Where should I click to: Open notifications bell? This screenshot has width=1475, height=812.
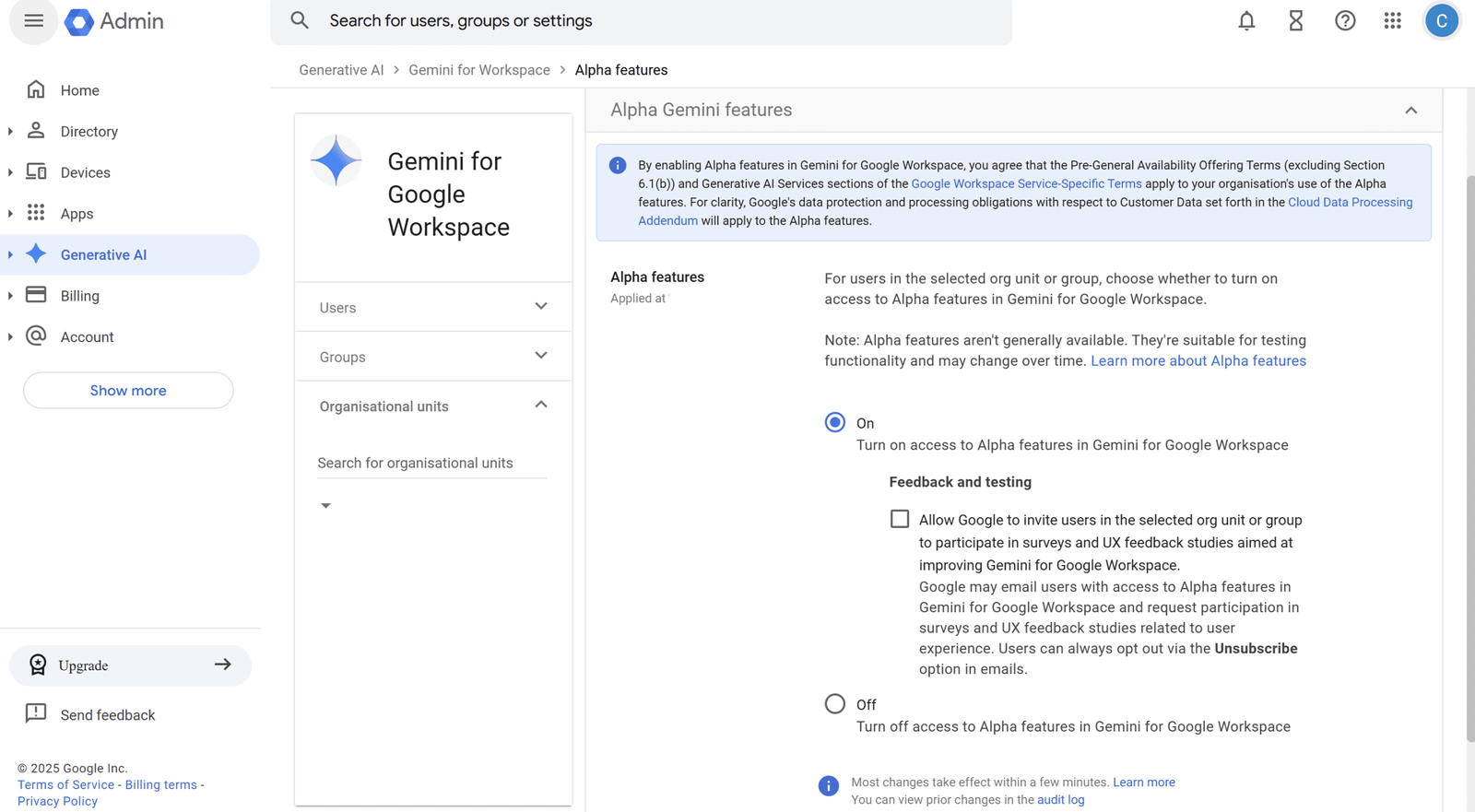pos(1246,20)
